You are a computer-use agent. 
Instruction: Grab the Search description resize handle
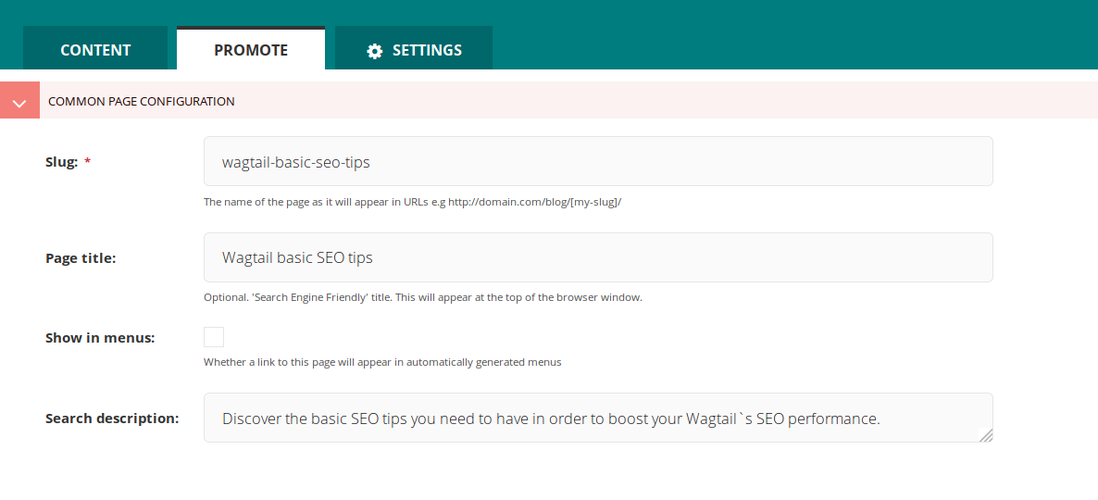pyautogui.click(x=986, y=436)
